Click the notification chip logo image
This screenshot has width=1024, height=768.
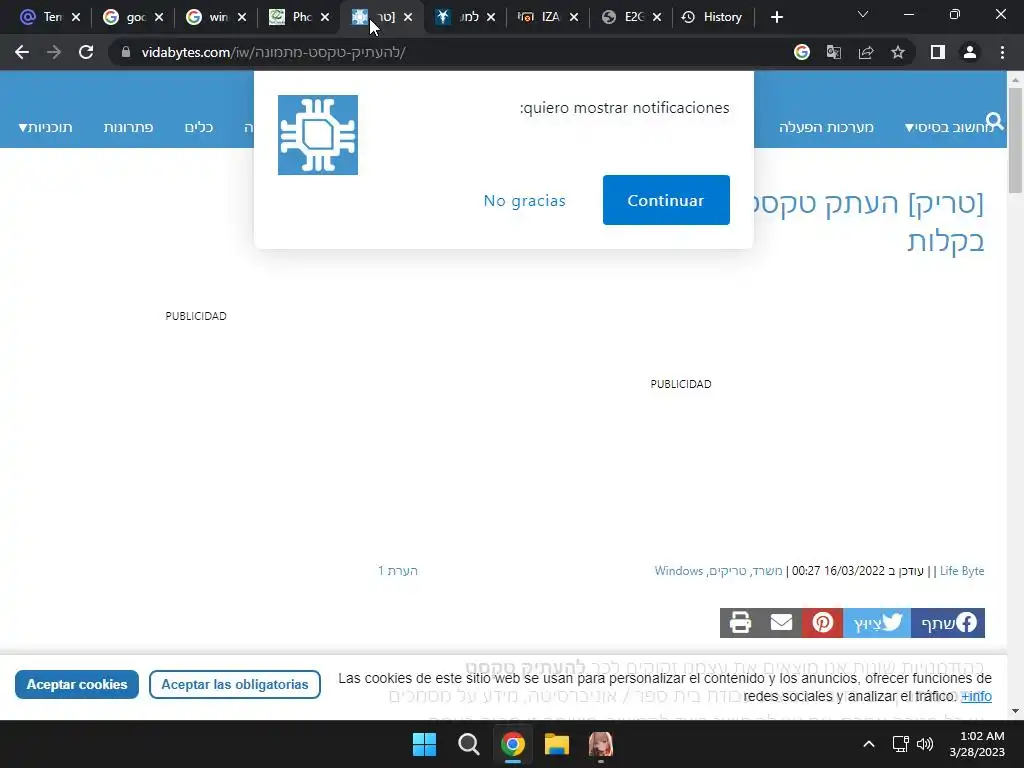pos(318,135)
